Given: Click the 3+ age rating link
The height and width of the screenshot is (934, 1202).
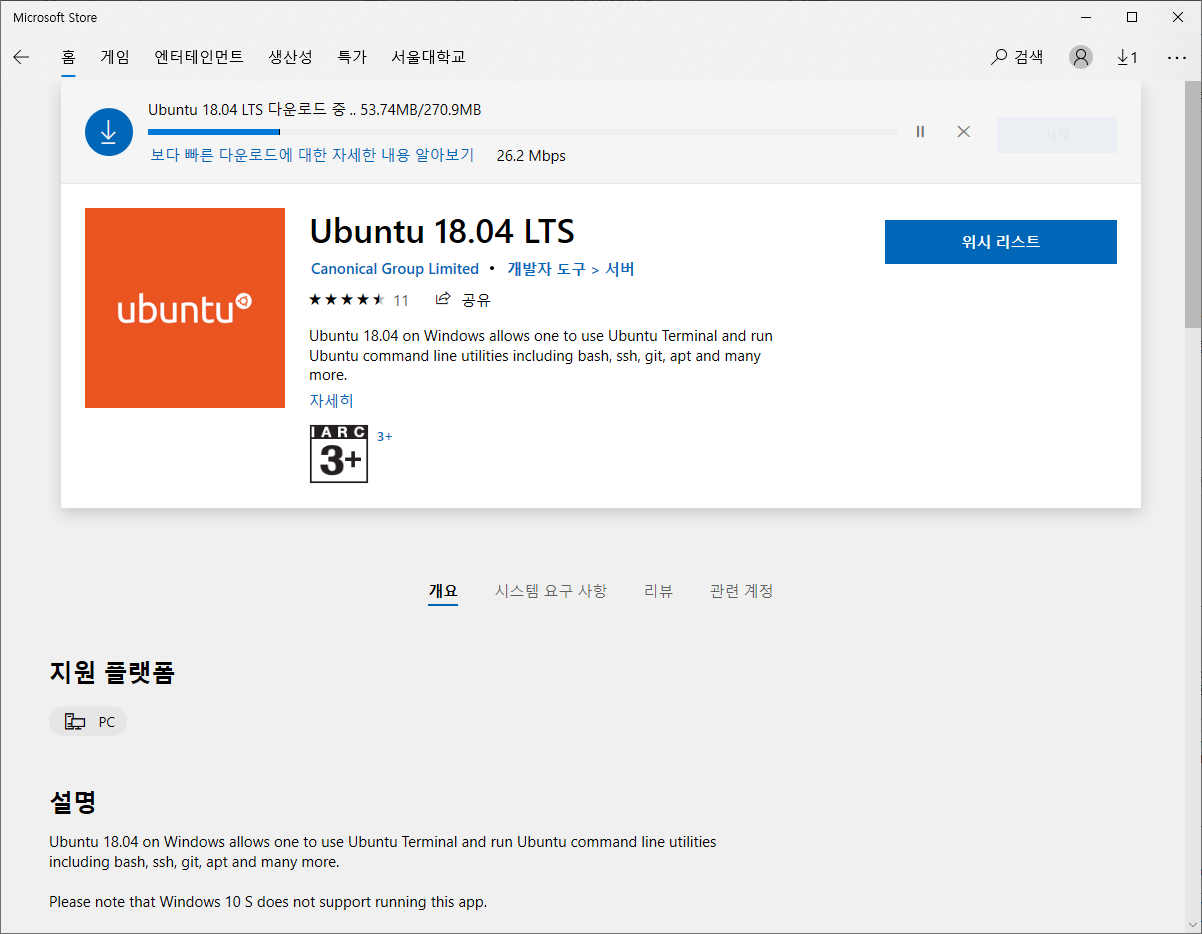Looking at the screenshot, I should (x=385, y=437).
